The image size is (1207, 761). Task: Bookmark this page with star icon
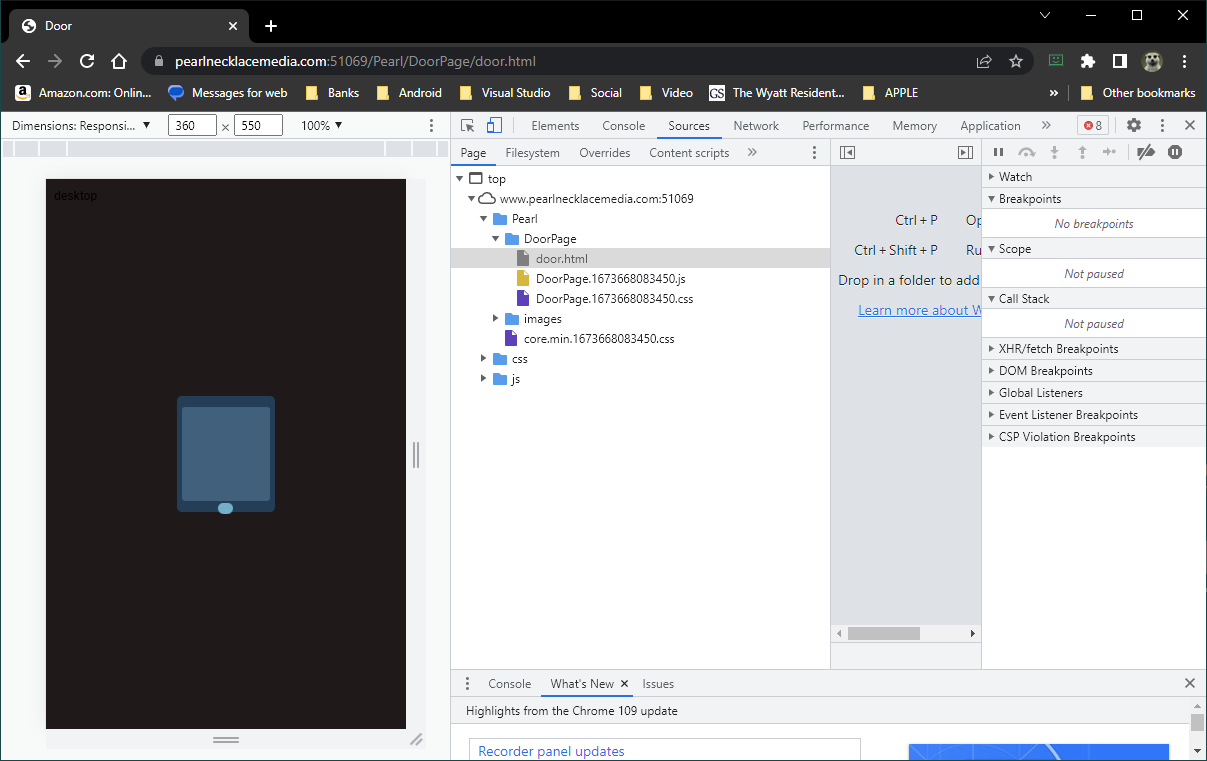(x=1016, y=61)
